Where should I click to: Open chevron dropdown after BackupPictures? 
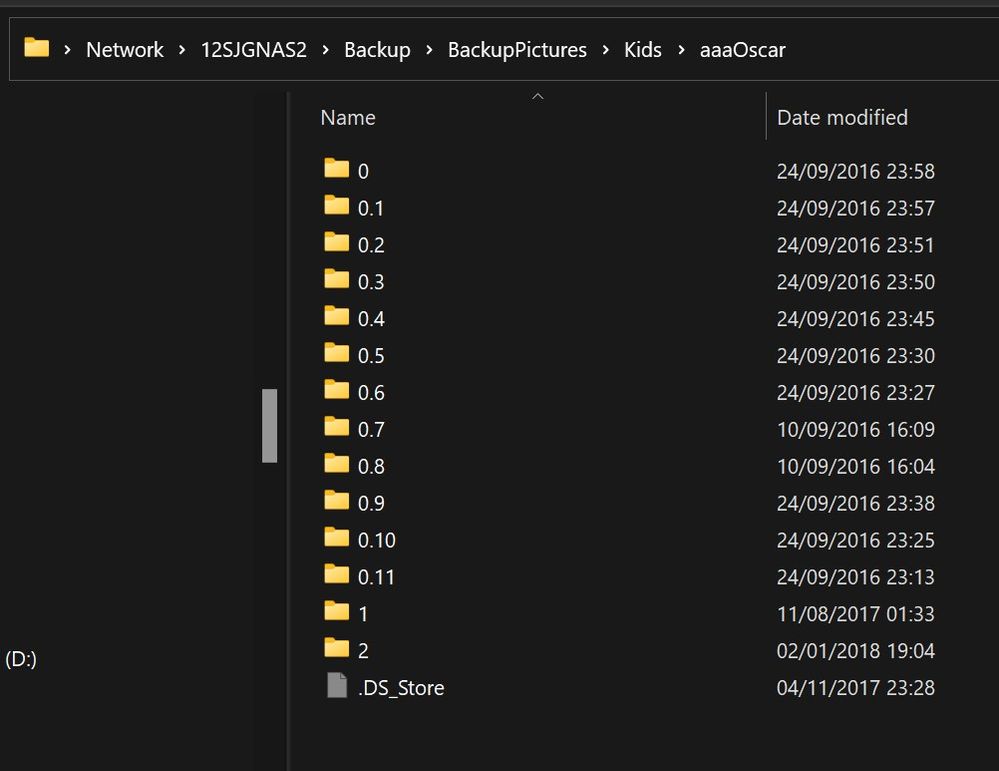[x=606, y=49]
